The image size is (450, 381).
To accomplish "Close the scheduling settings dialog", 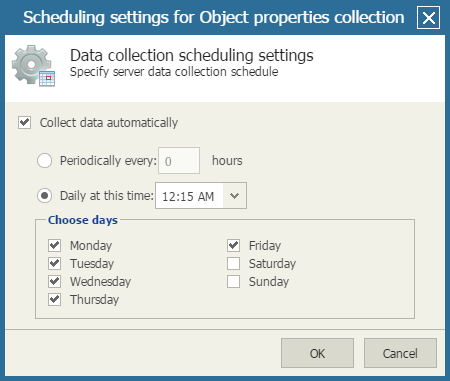I will pyautogui.click(x=428, y=18).
